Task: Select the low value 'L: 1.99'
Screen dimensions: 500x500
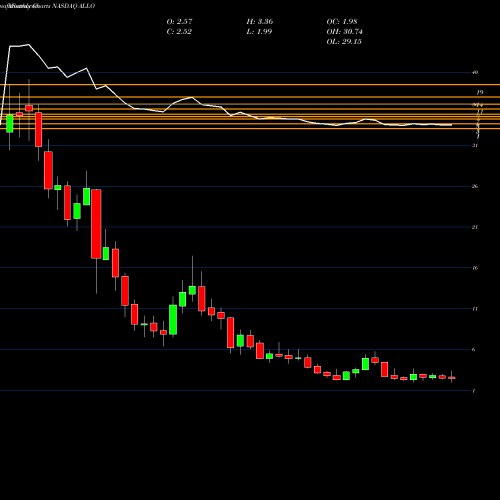Action: point(259,32)
